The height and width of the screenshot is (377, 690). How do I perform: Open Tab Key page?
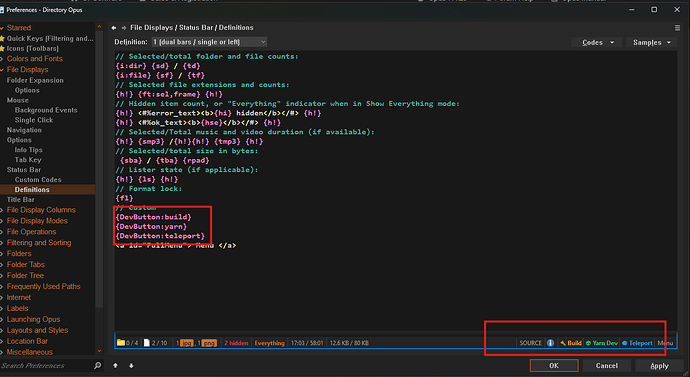coord(28,160)
